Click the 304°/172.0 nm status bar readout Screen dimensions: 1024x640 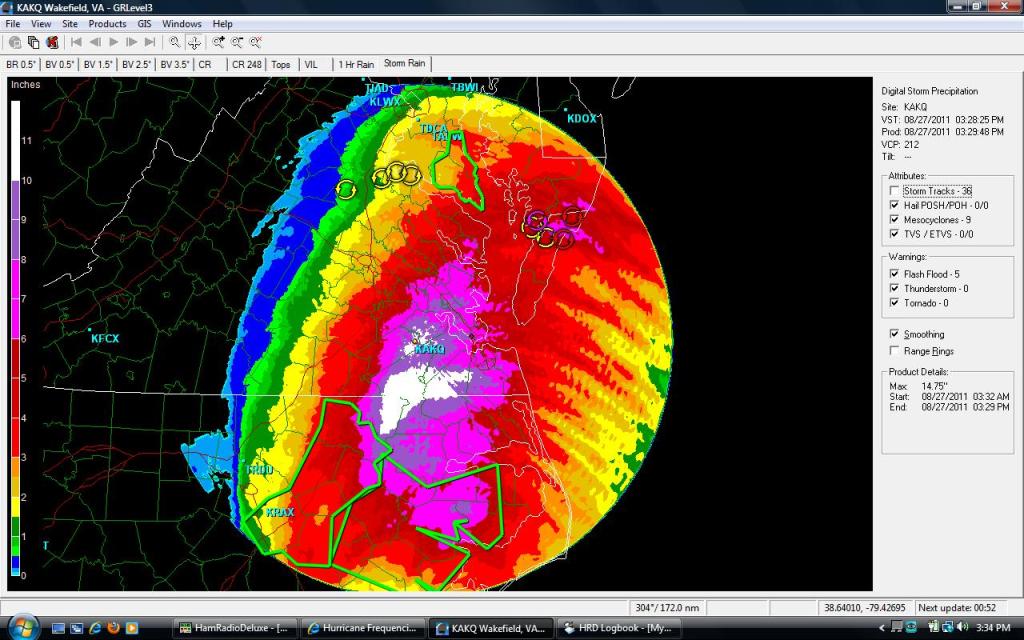pyautogui.click(x=667, y=607)
